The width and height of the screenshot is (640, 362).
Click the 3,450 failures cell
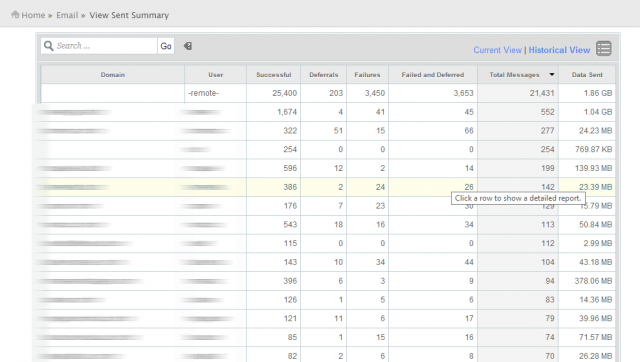point(367,93)
